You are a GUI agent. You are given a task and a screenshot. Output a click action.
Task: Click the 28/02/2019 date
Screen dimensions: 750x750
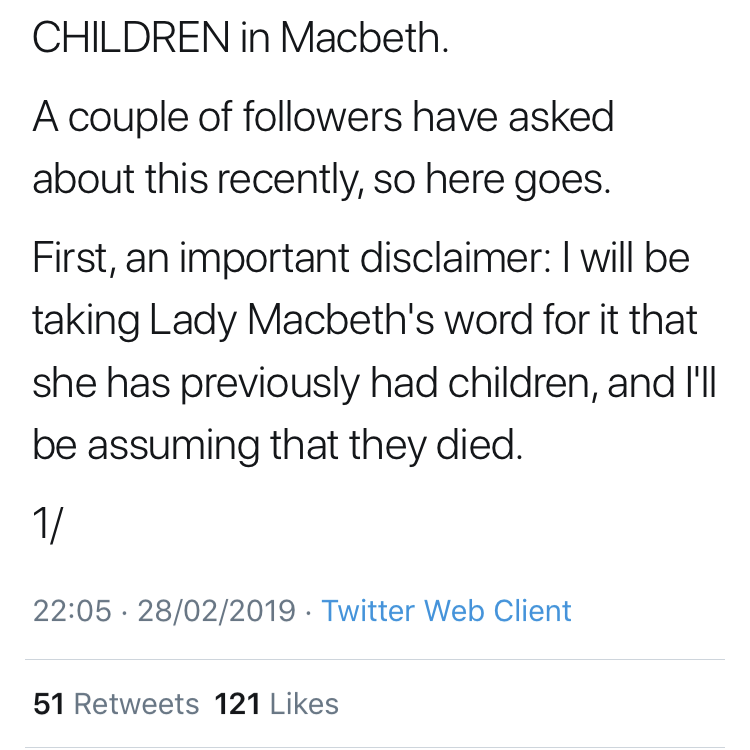[216, 610]
